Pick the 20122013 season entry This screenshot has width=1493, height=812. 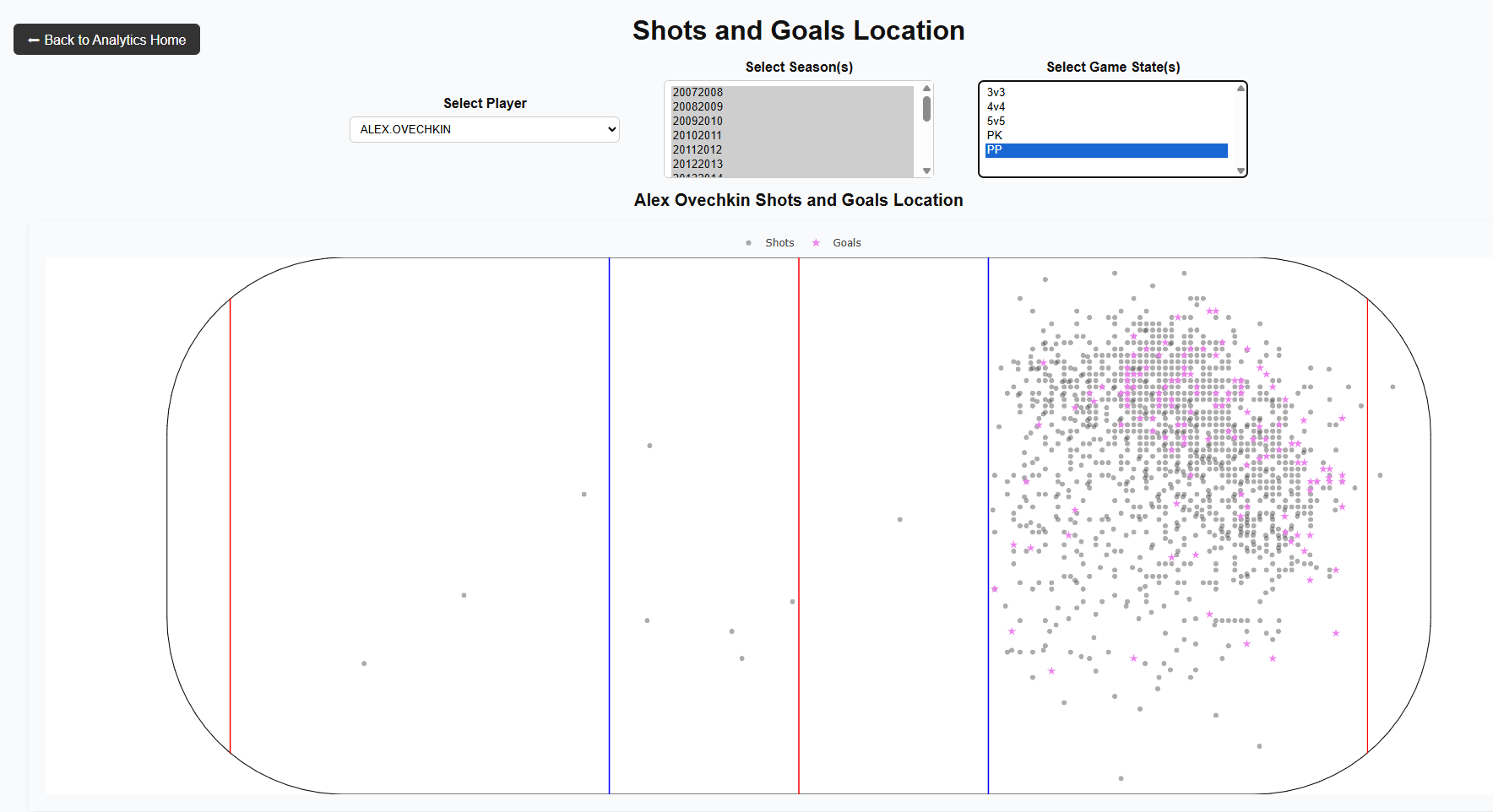(698, 164)
